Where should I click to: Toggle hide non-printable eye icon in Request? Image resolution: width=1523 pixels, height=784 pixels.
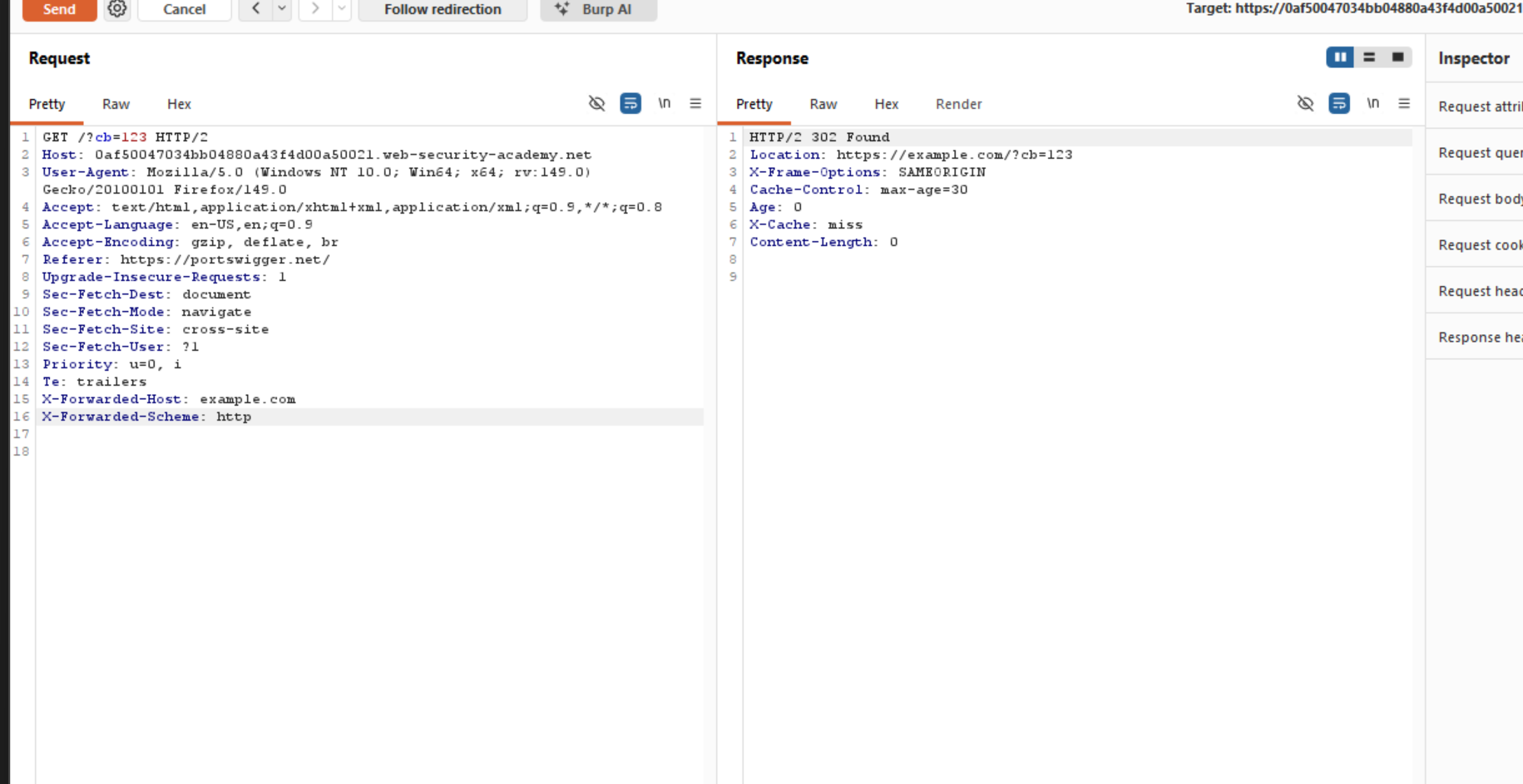pos(597,104)
